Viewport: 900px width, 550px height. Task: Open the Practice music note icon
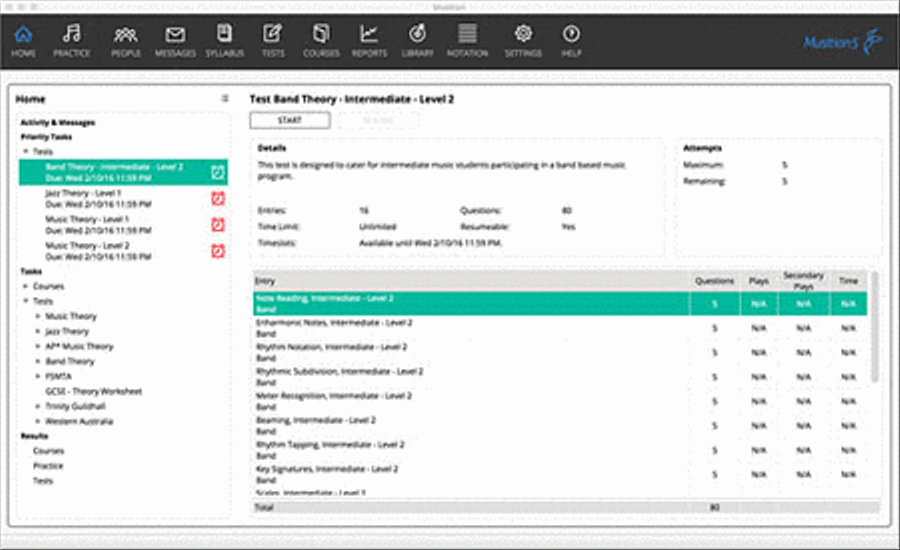[x=72, y=34]
